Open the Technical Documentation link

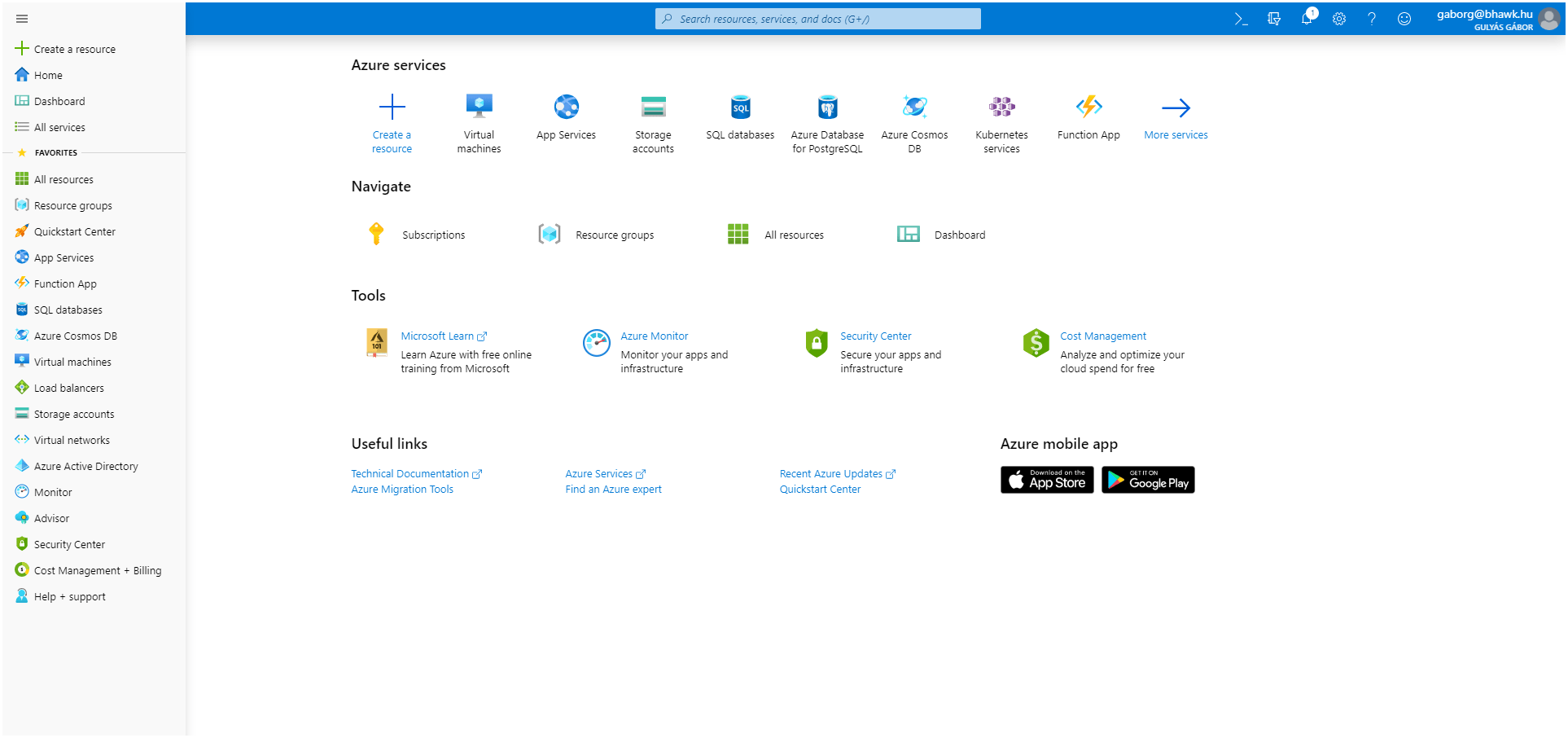[x=417, y=474]
